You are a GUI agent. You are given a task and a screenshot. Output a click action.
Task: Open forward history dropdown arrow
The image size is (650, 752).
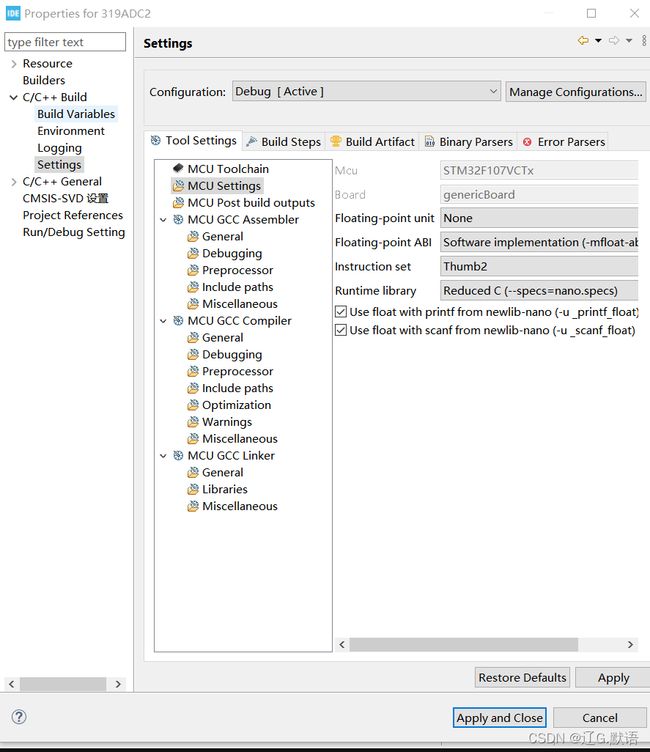point(629,41)
